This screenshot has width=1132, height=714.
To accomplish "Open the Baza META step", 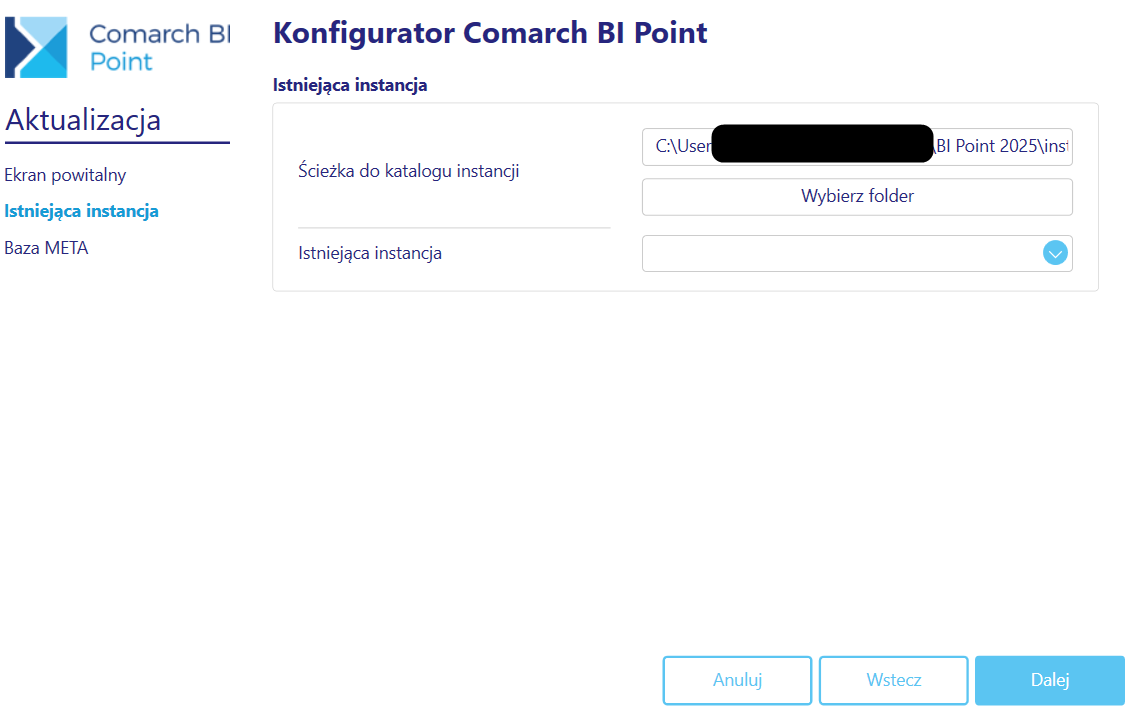I will coord(46,248).
